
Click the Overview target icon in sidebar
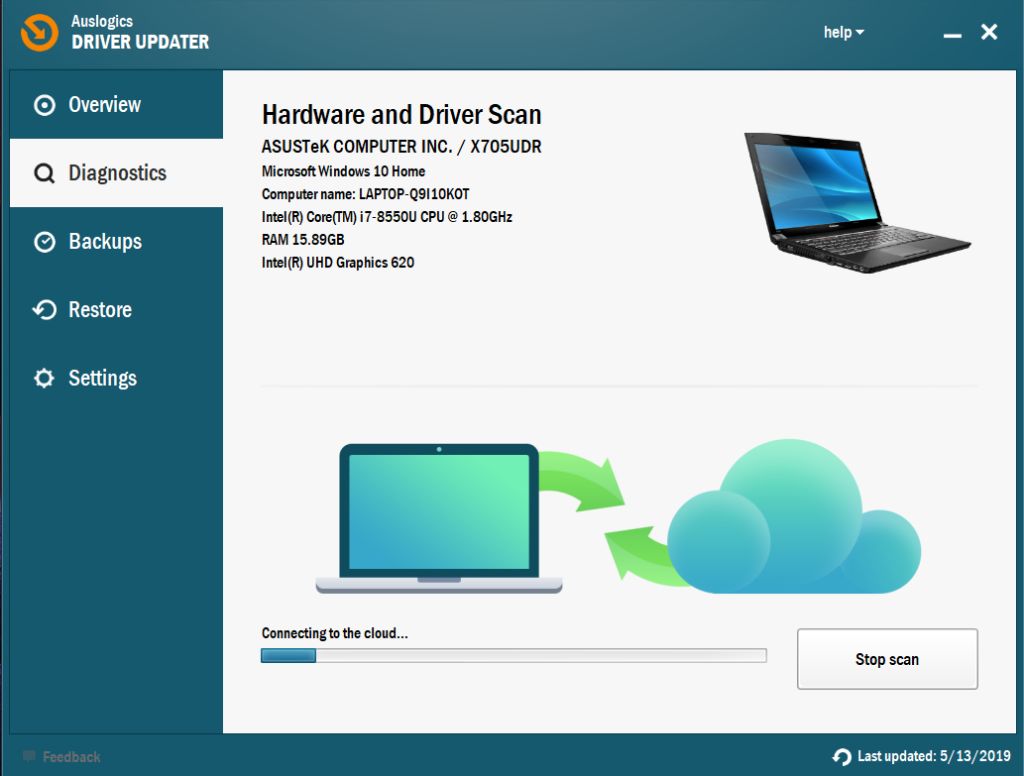coord(44,105)
